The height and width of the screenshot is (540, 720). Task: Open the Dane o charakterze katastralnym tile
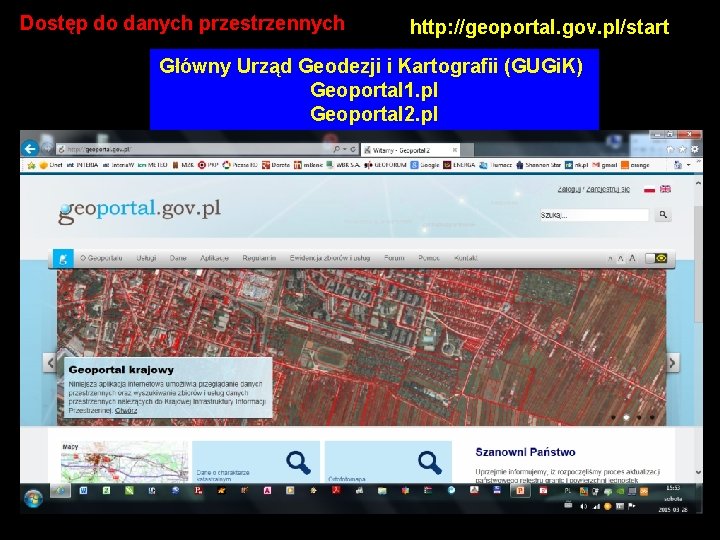(x=256, y=461)
